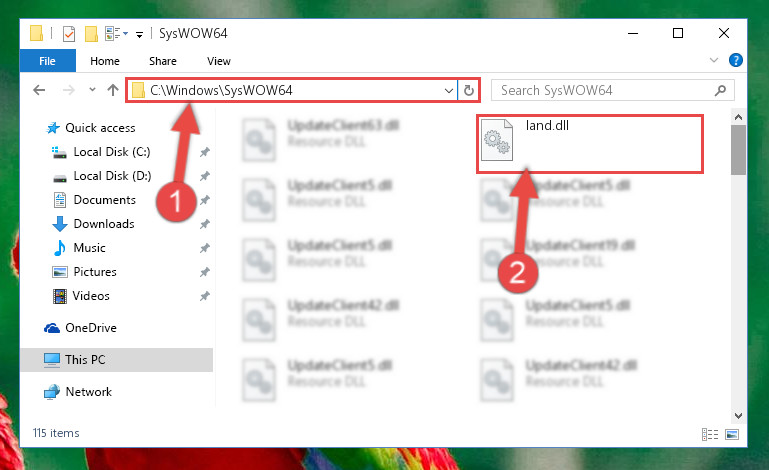
Task: Click the Refresh button beside address bar
Action: [x=469, y=90]
